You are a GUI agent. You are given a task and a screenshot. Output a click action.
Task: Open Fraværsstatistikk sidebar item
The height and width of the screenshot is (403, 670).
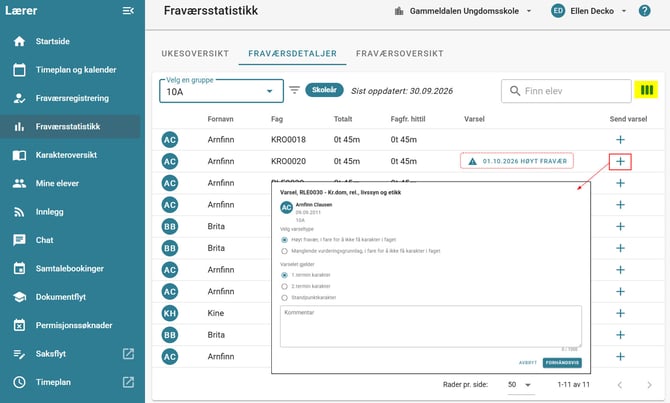[70, 126]
